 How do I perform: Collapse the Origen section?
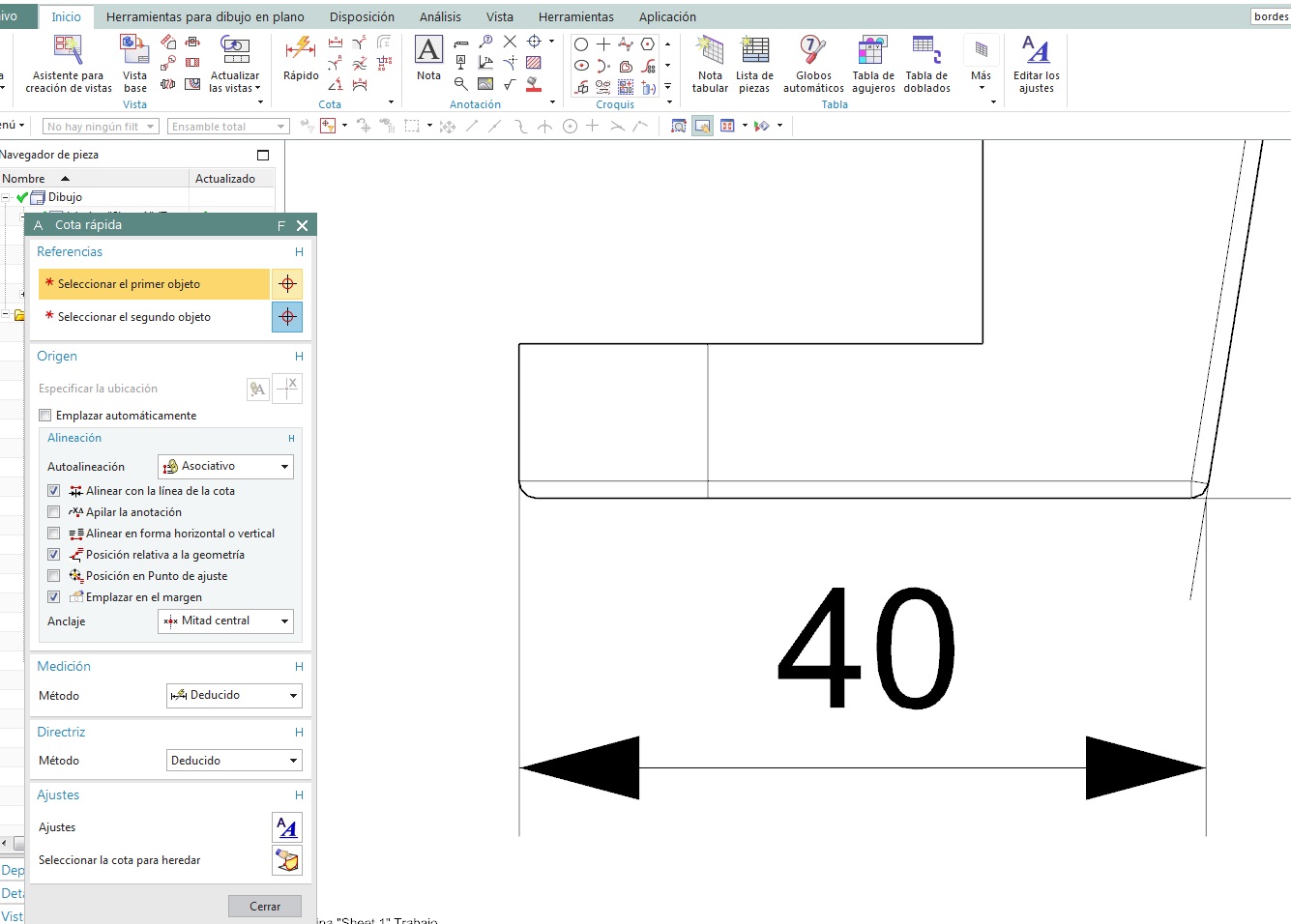tap(299, 356)
